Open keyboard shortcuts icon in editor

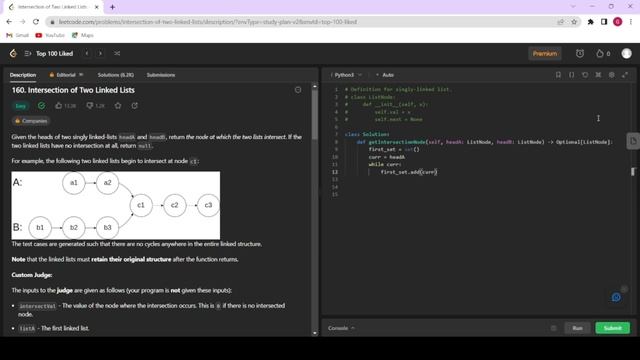point(598,75)
